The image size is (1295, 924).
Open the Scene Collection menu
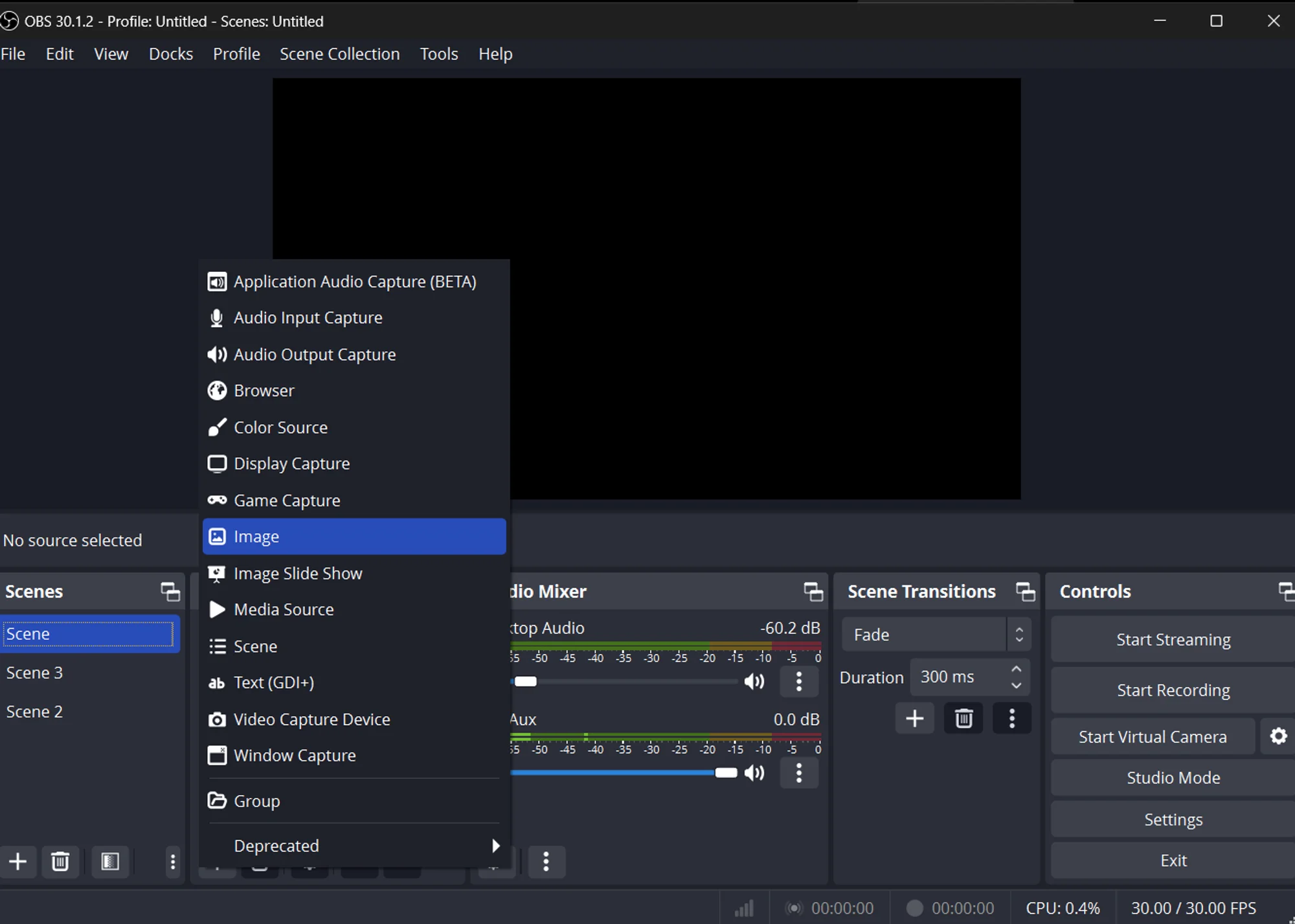coord(340,54)
